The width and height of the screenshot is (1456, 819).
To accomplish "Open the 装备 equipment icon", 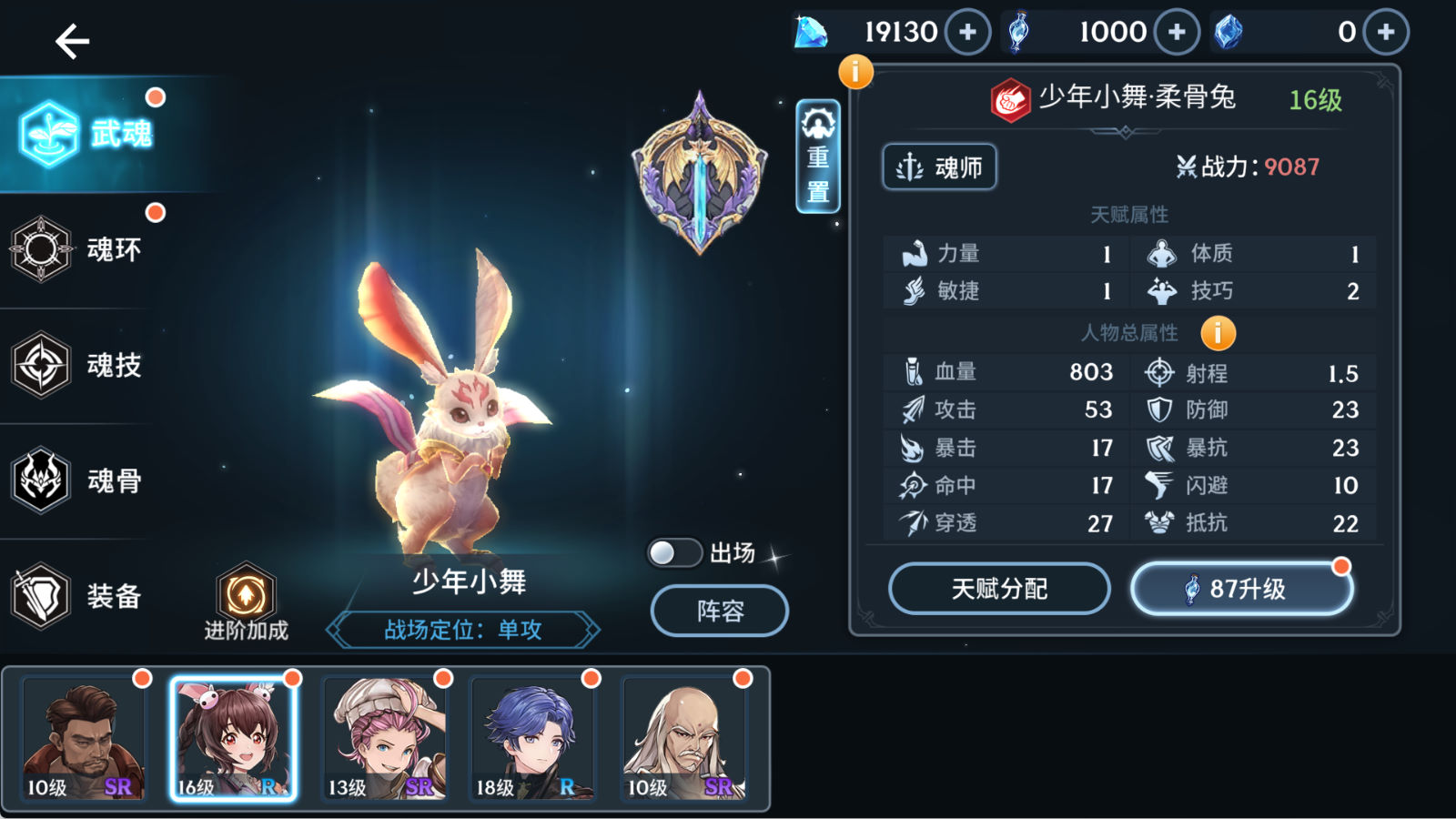I will pyautogui.click(x=42, y=596).
